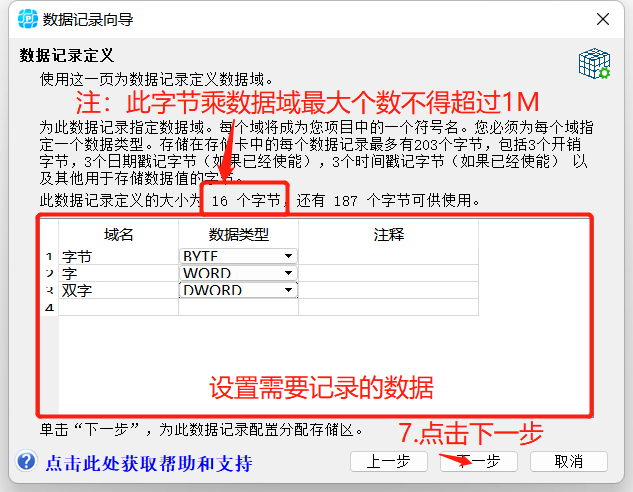
Task: Click the 上一步 button
Action: 389,461
